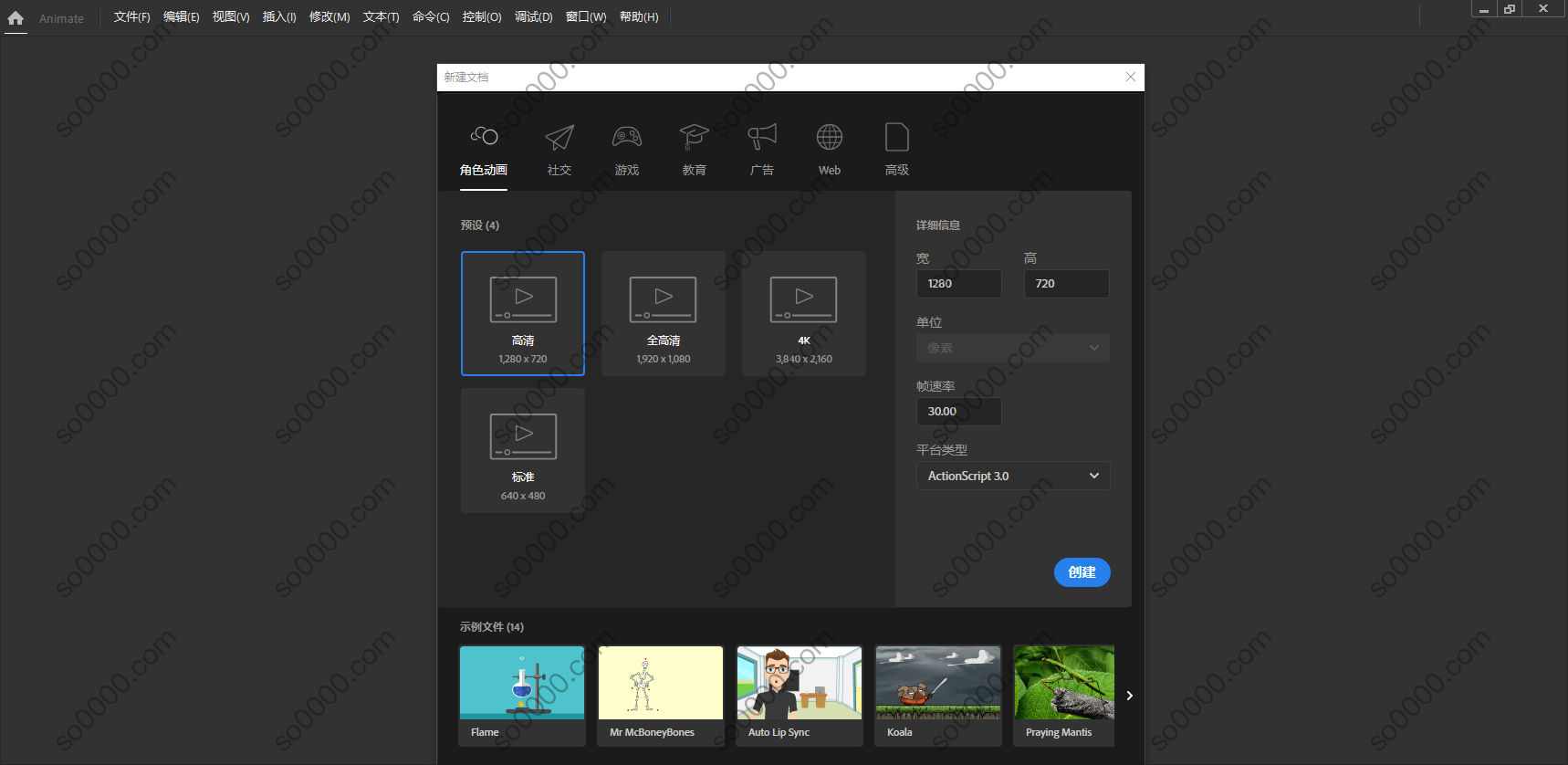Expand the 平台类型 ActionScript 3.0 dropdown
The image size is (1568, 765).
click(1013, 476)
